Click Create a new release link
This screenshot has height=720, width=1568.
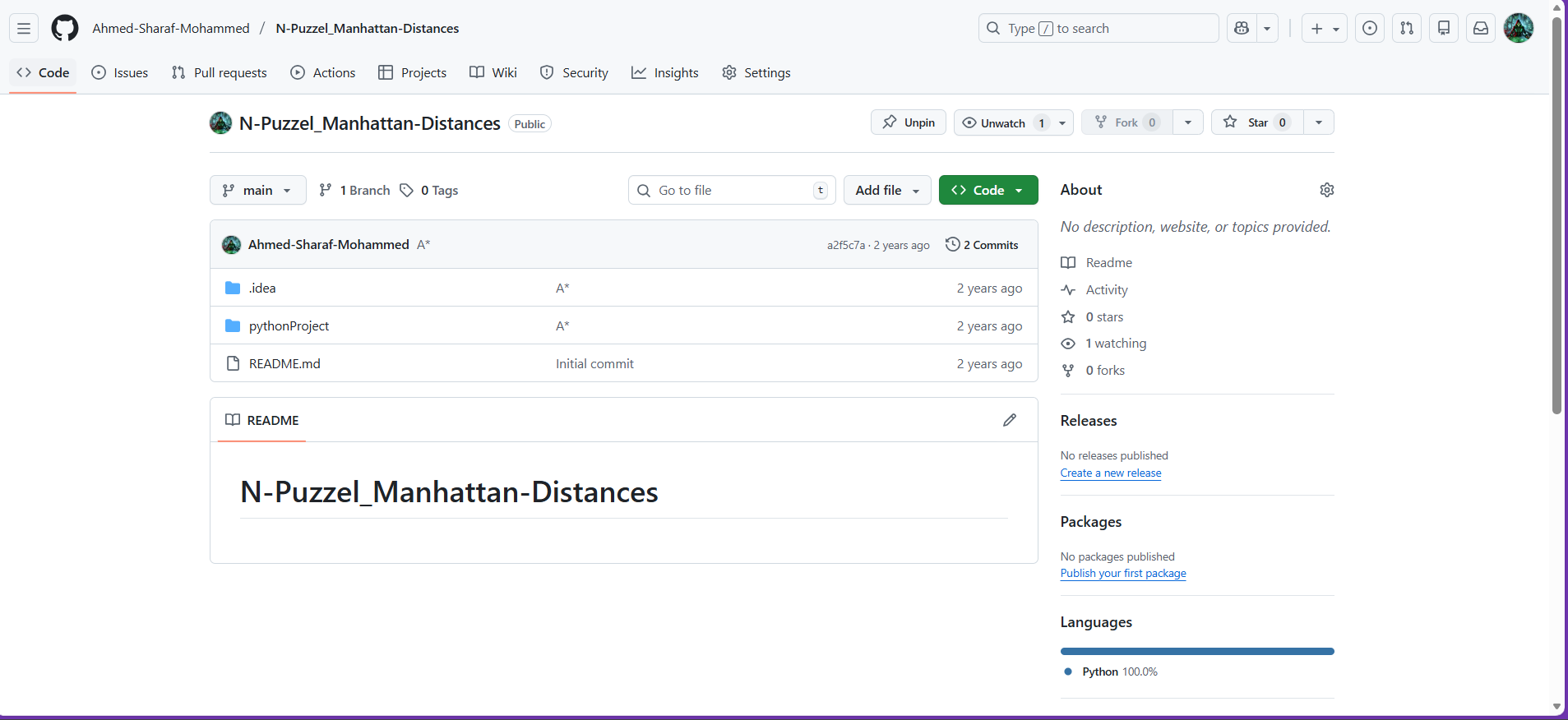coord(1110,473)
